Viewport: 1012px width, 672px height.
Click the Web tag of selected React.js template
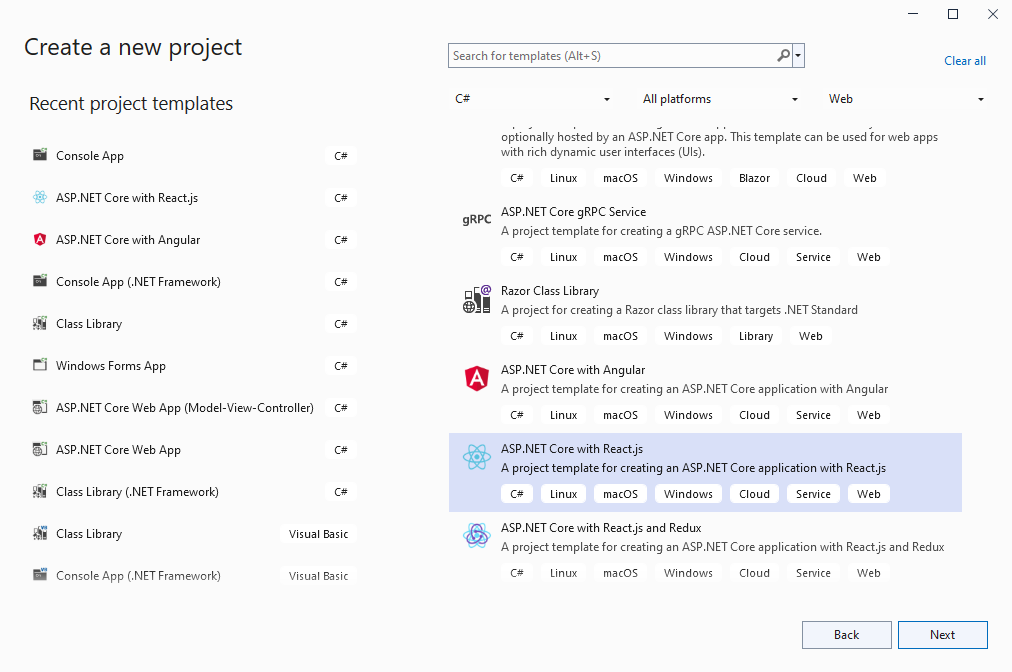(869, 494)
